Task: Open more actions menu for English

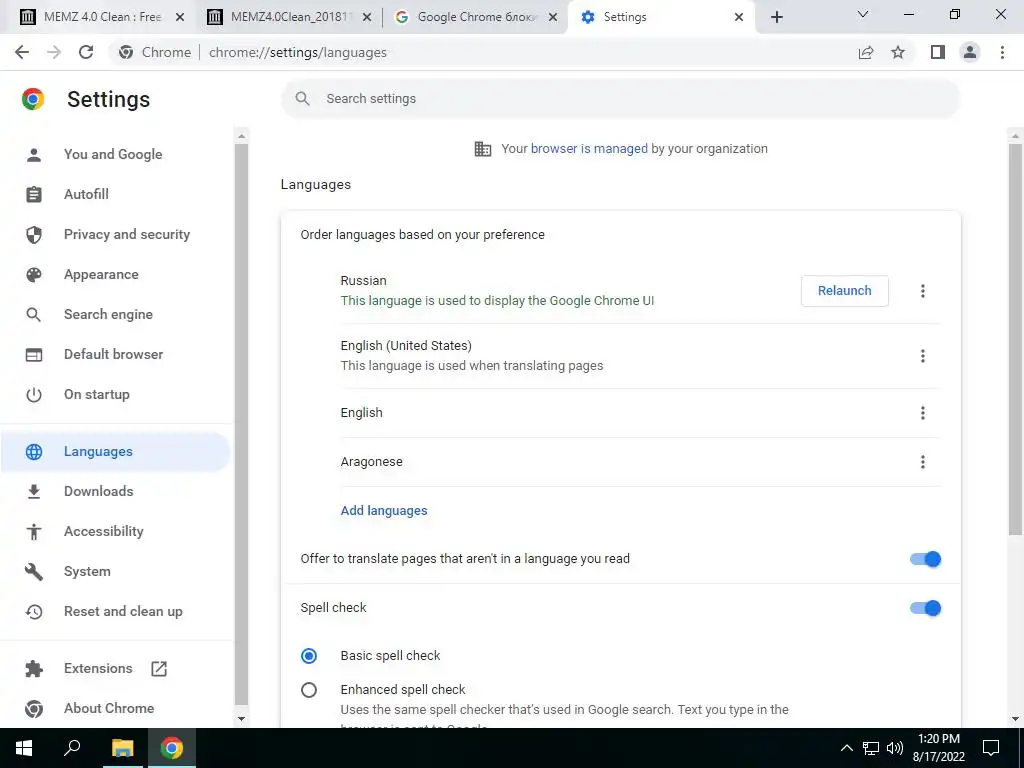Action: click(x=923, y=413)
